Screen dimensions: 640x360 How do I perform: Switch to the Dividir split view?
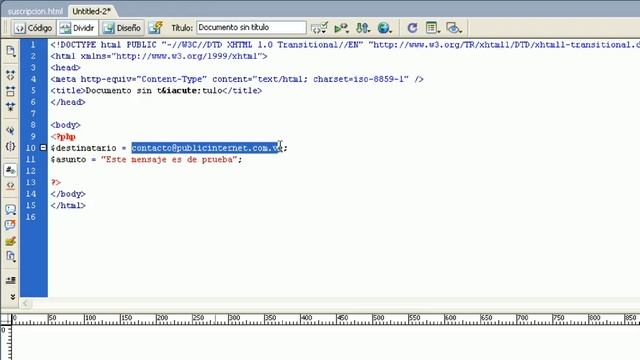pyautogui.click(x=78, y=28)
